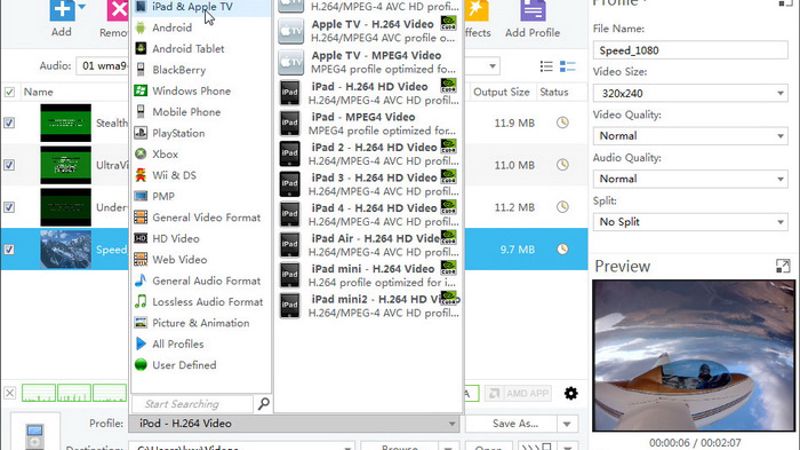The width and height of the screenshot is (800, 450).
Task: Close the CPU graph panel
Action: pos(9,393)
